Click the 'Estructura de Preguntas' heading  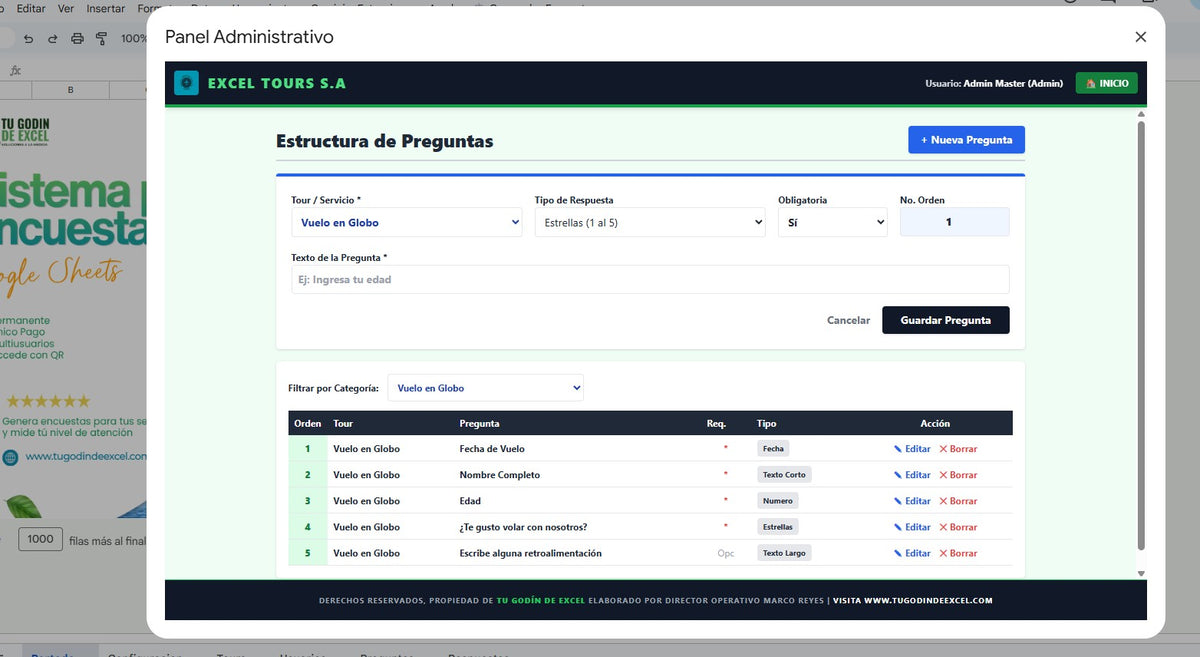point(385,141)
